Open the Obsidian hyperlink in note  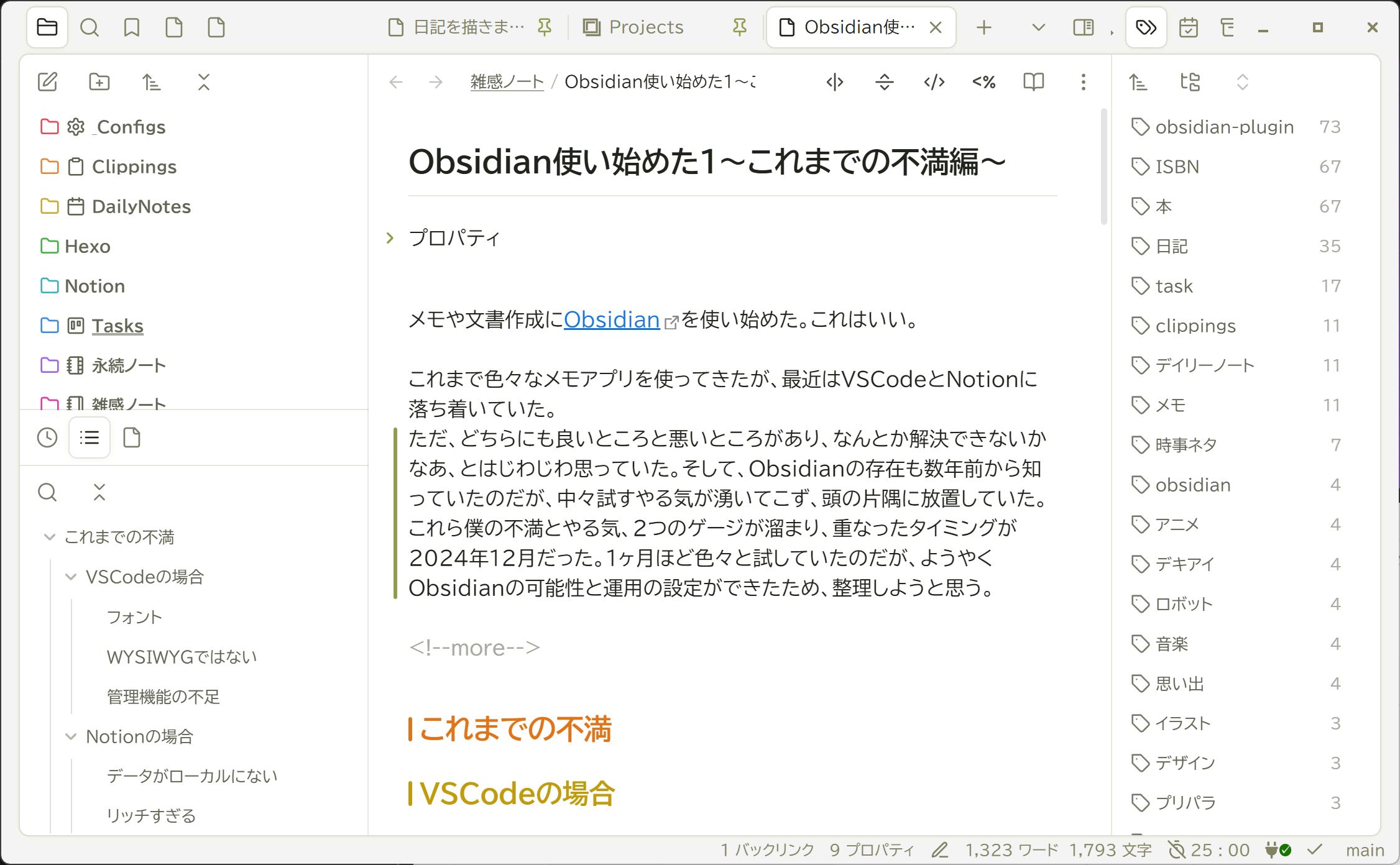612,319
